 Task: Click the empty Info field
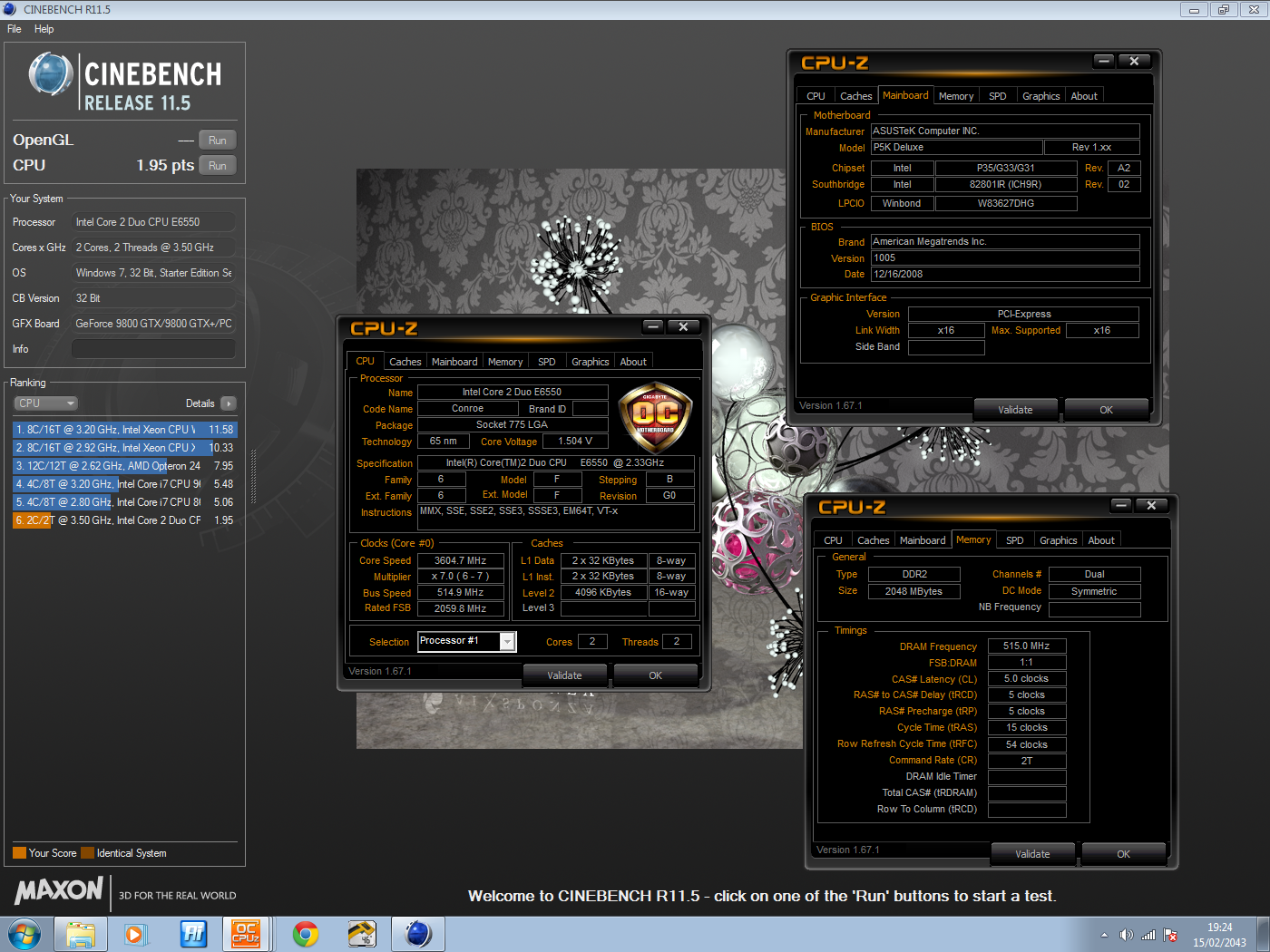(153, 349)
